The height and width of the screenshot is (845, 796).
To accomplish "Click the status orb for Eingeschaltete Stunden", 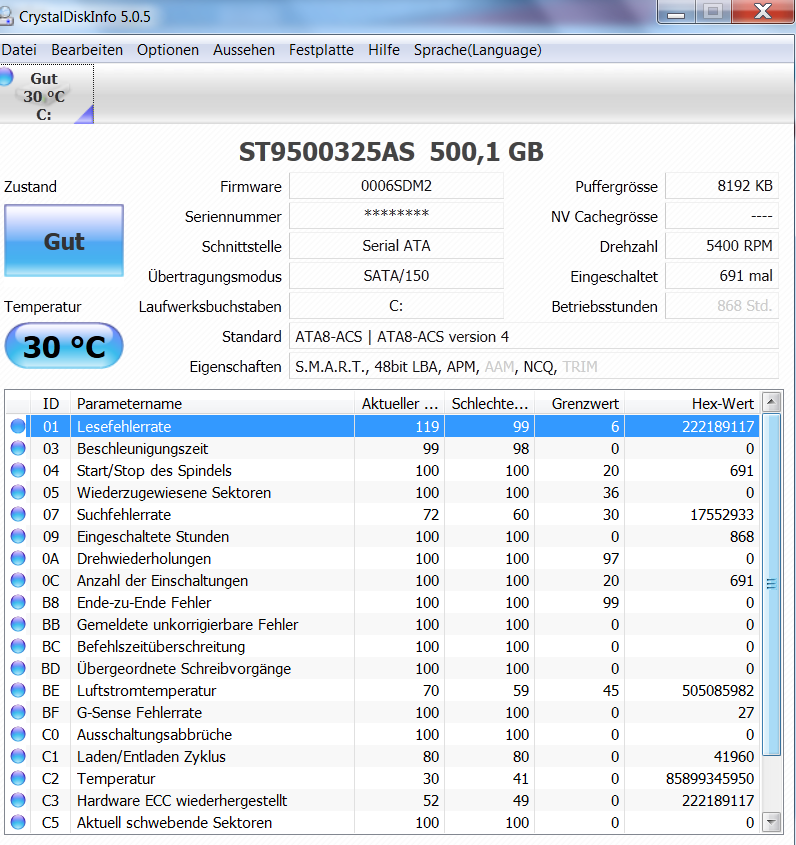I will coord(18,537).
